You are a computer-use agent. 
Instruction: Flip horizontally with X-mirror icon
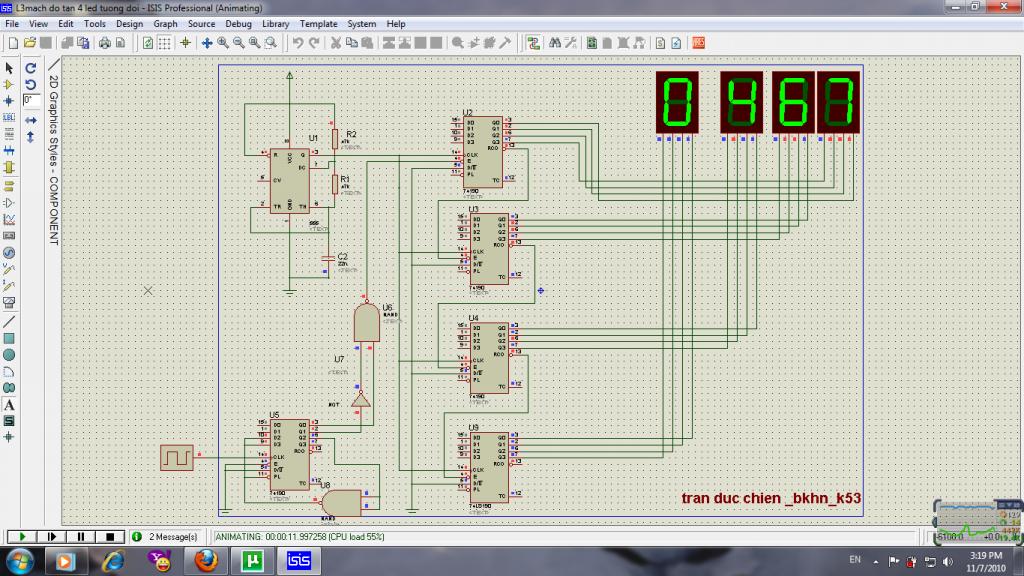click(31, 121)
